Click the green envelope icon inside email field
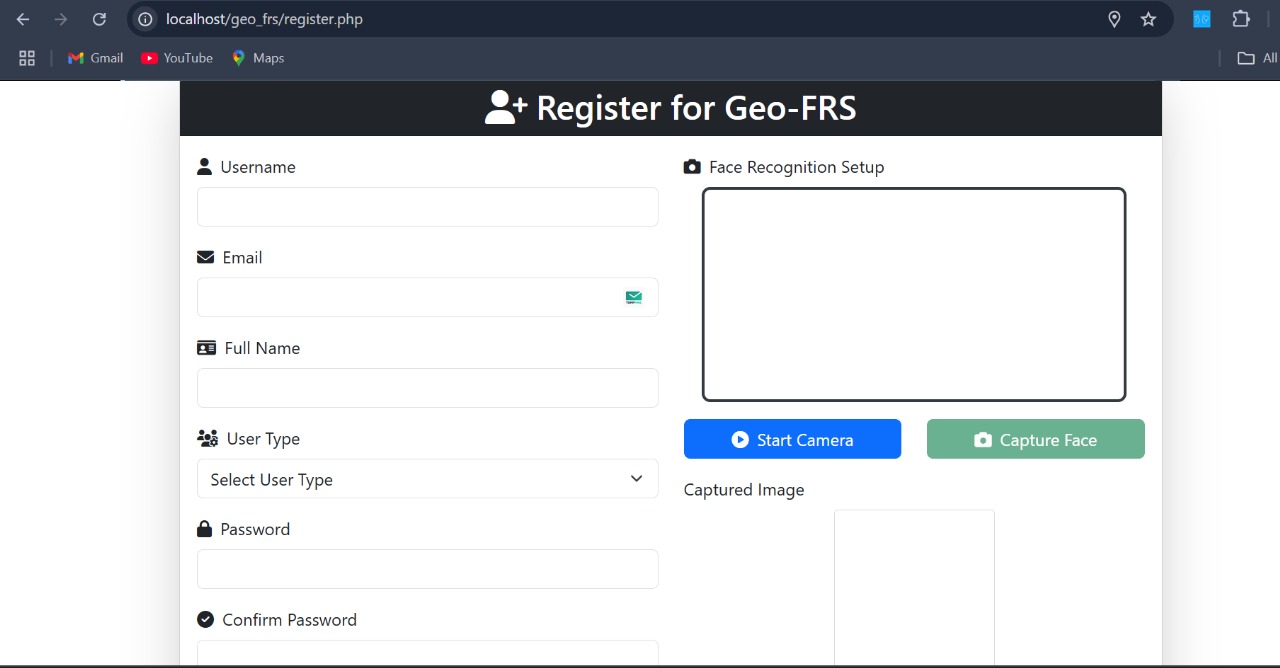Screen dimensions: 1280x668 click(633, 297)
